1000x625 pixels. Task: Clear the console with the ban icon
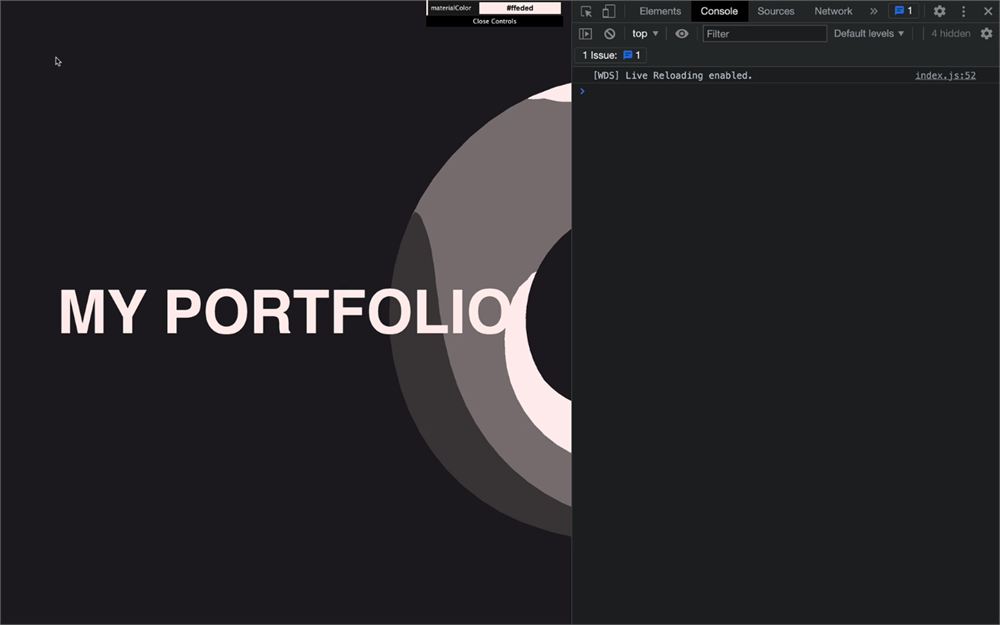(x=610, y=34)
